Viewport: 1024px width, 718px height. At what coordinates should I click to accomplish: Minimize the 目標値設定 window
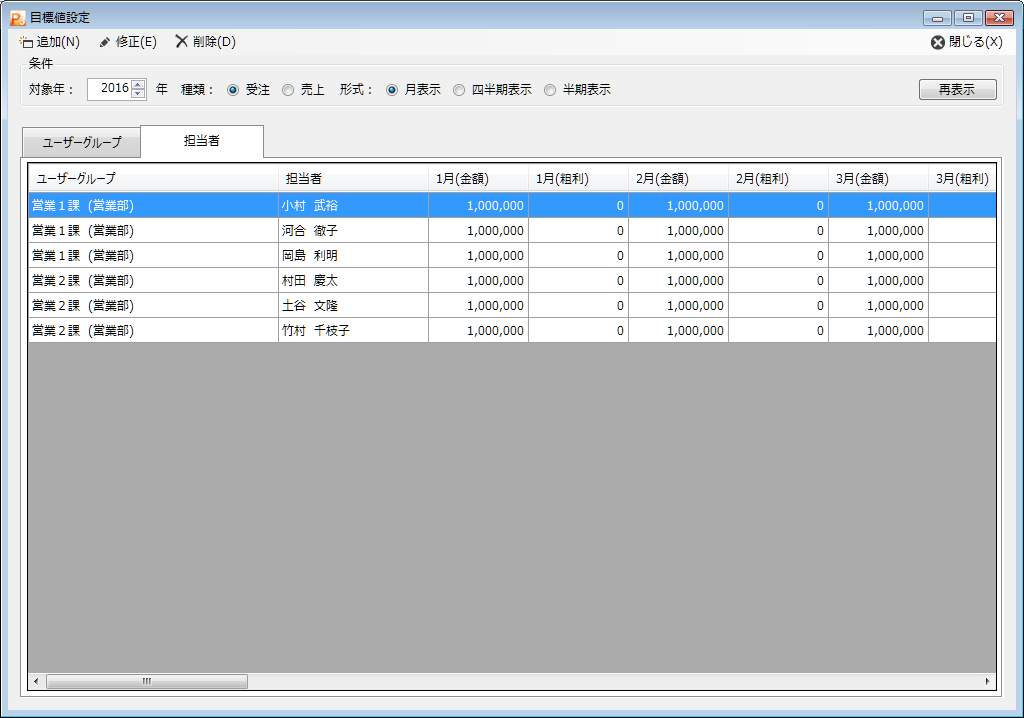pos(937,18)
